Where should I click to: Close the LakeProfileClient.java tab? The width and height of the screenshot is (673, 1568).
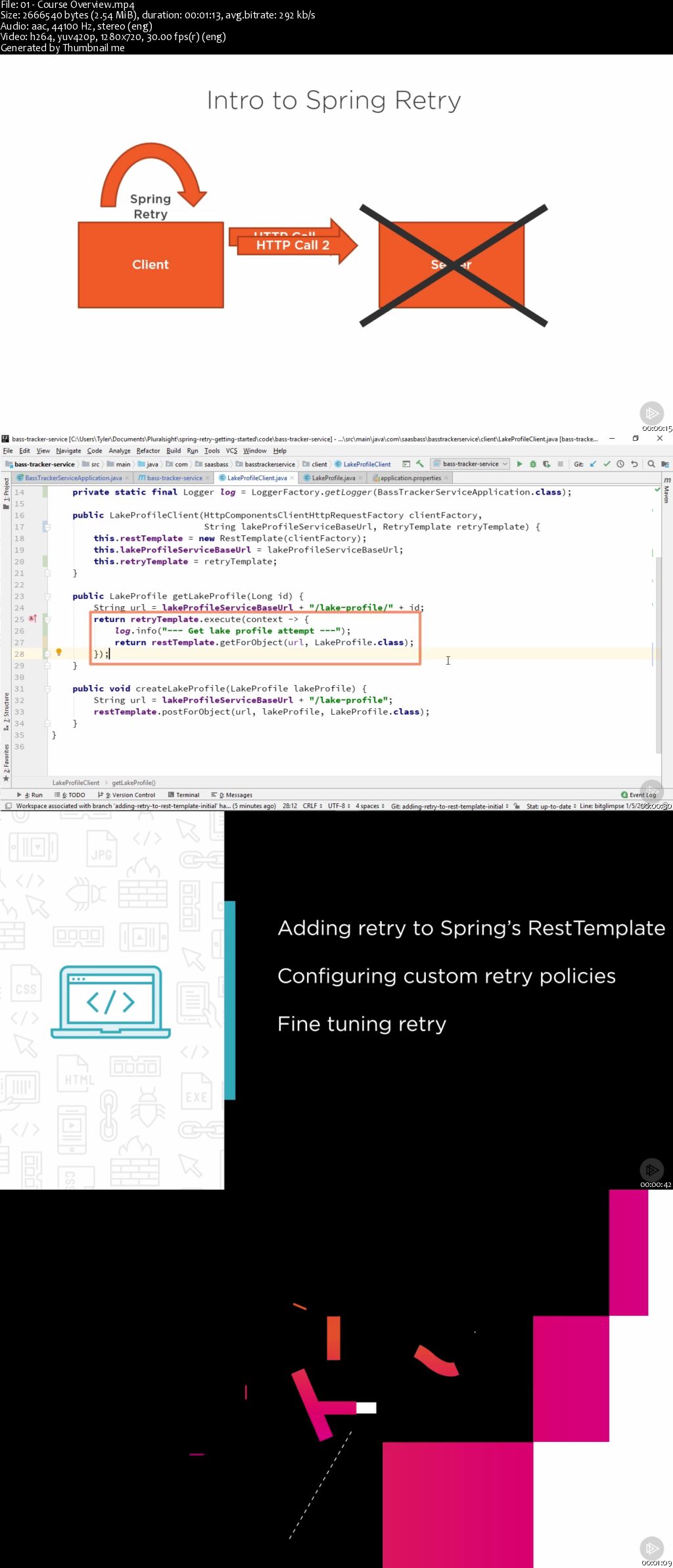click(x=293, y=478)
